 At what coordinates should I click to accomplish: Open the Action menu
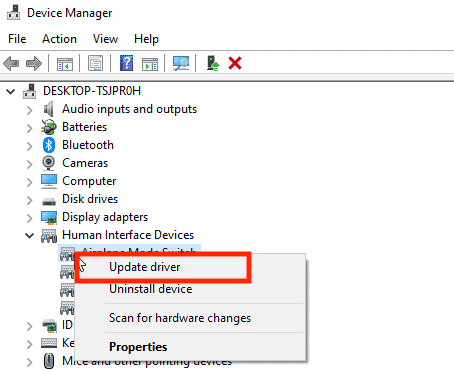59,39
